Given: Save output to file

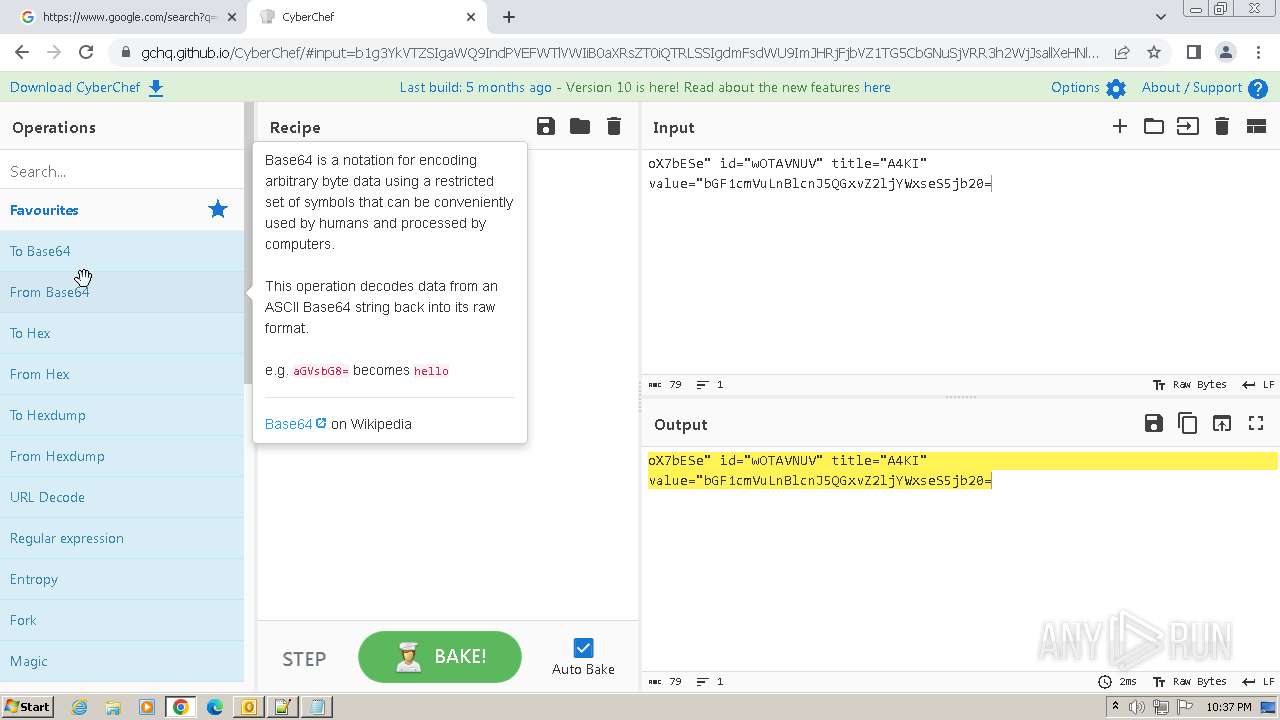Looking at the screenshot, I should pyautogui.click(x=1154, y=423).
